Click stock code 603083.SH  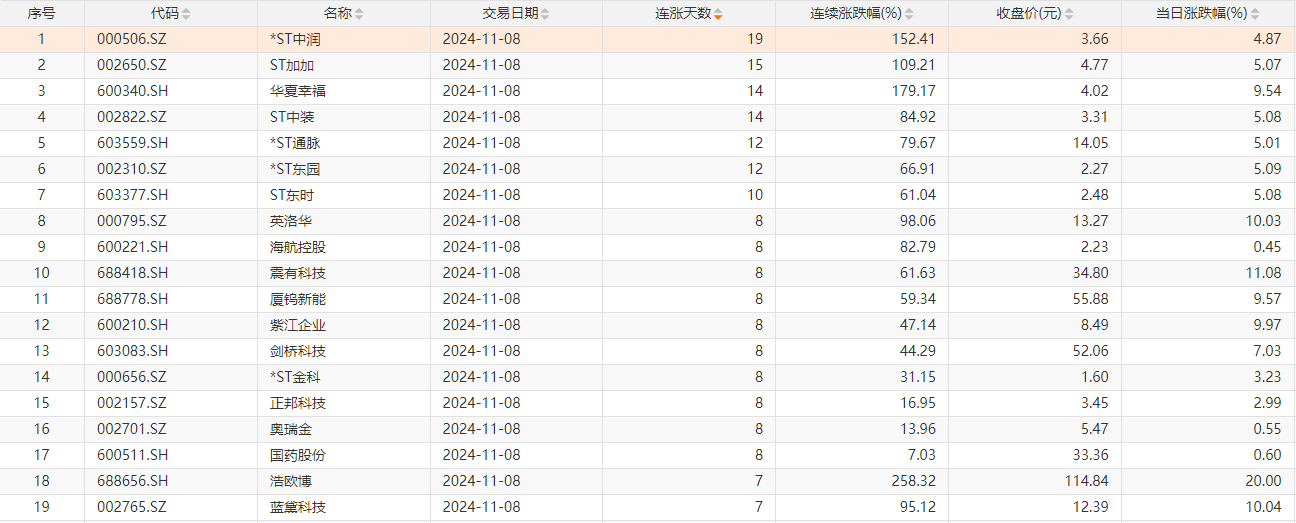point(130,351)
